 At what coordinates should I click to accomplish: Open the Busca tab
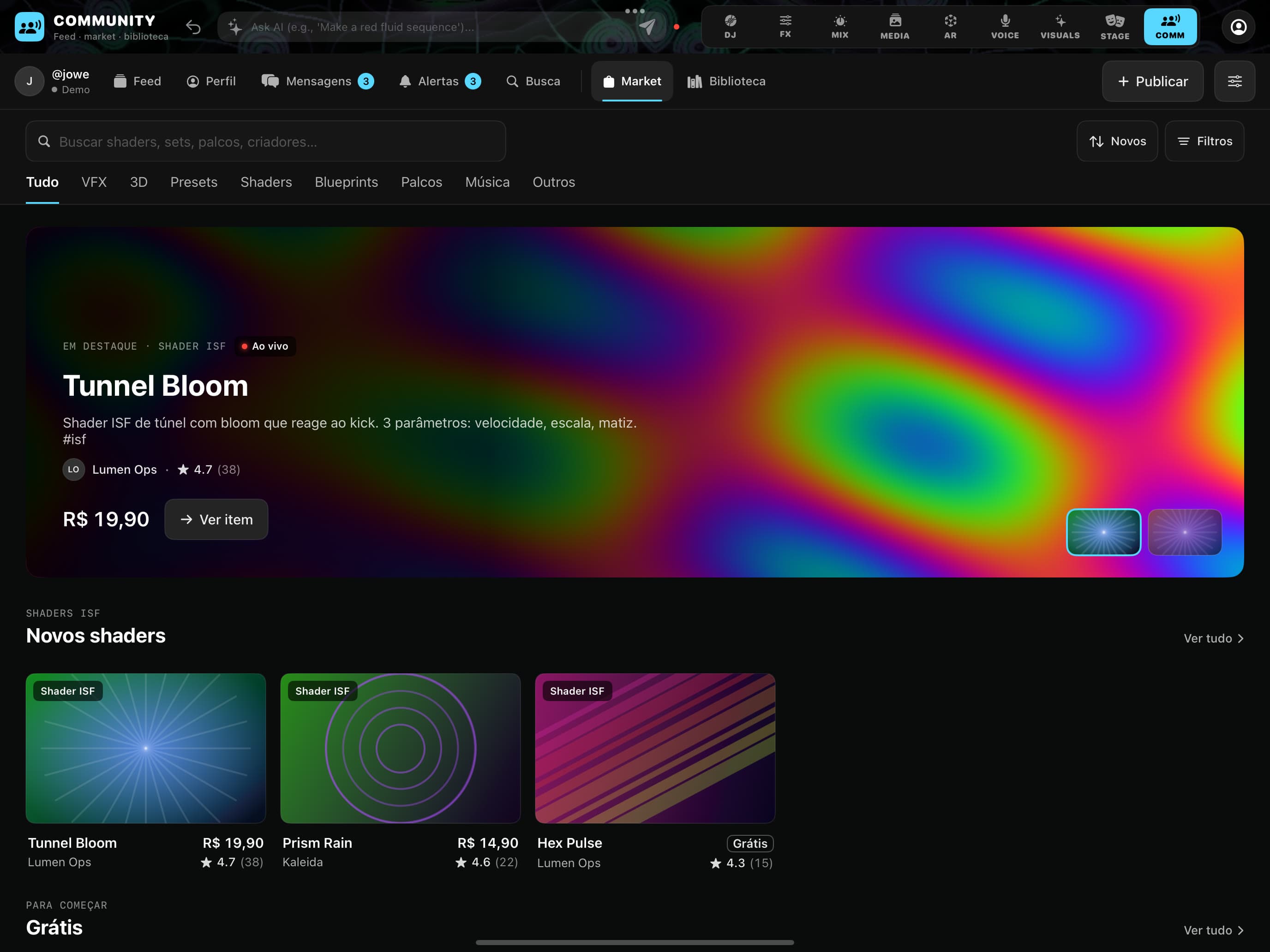(x=533, y=81)
